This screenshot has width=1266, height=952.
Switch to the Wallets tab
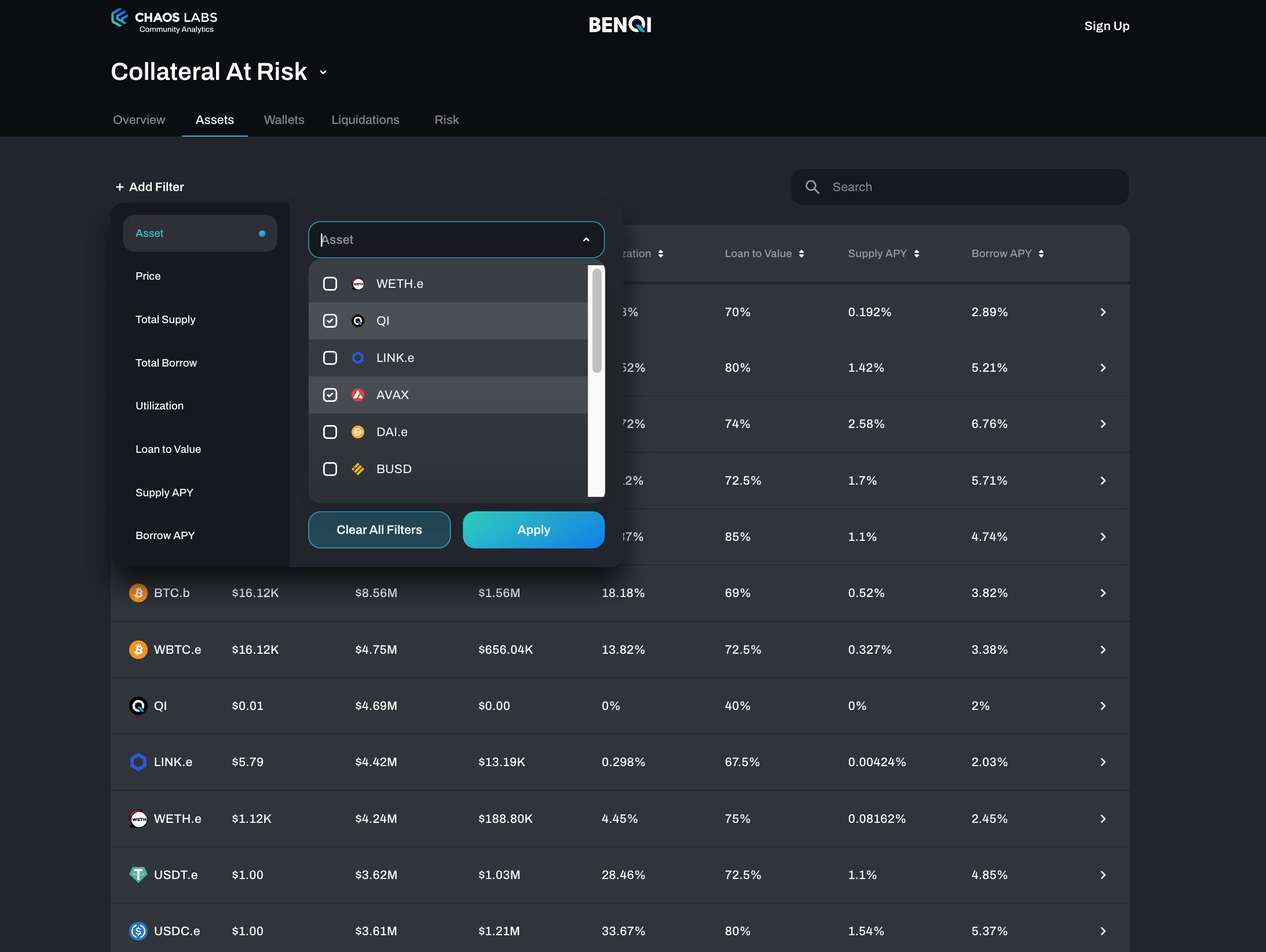284,120
